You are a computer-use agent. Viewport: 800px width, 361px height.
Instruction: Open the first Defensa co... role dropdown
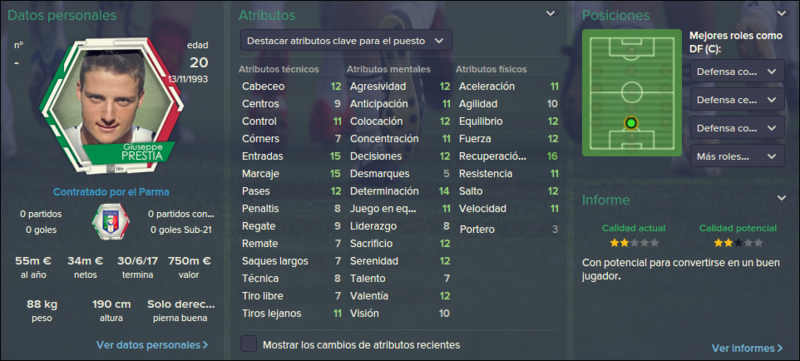coord(737,71)
